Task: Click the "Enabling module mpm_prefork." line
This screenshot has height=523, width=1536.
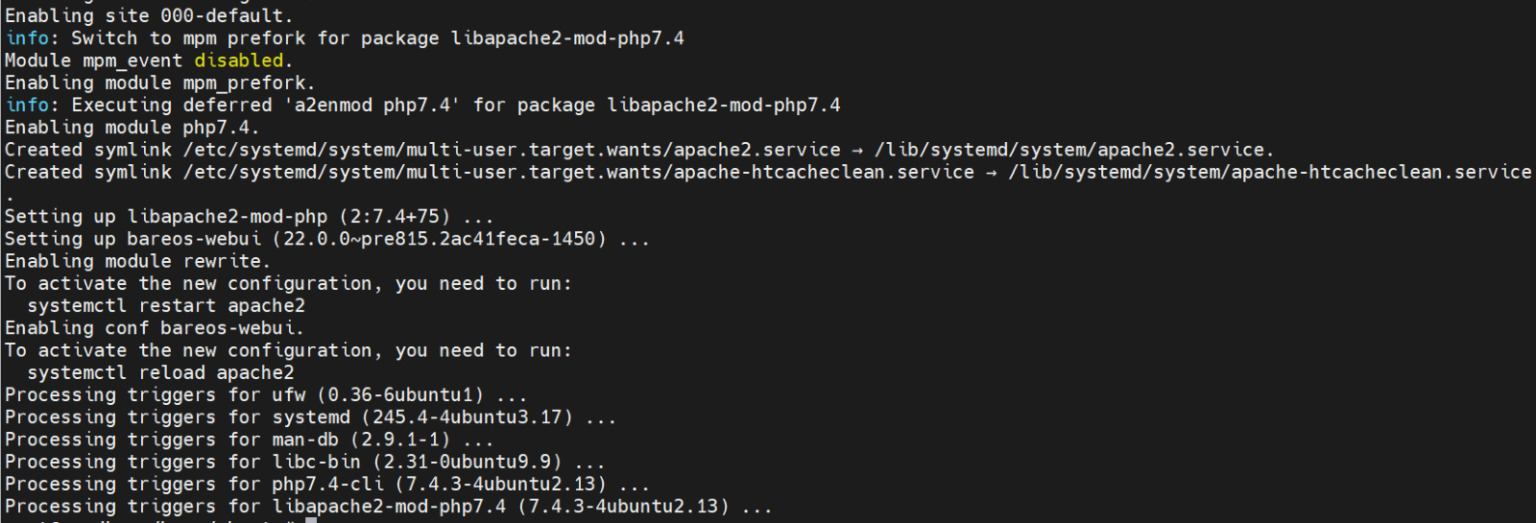Action: (x=160, y=83)
